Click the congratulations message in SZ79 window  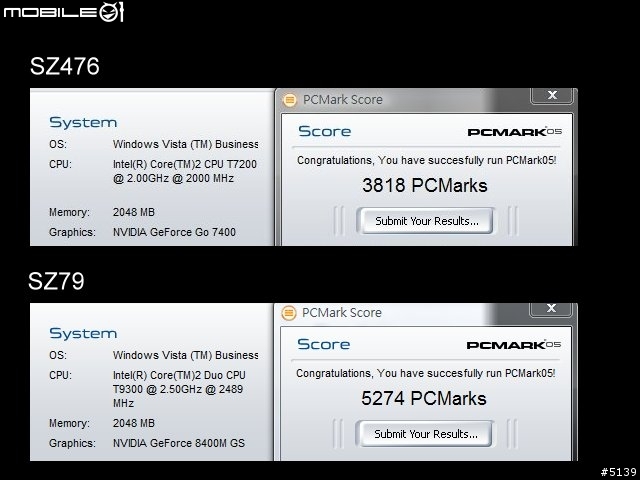click(426, 373)
